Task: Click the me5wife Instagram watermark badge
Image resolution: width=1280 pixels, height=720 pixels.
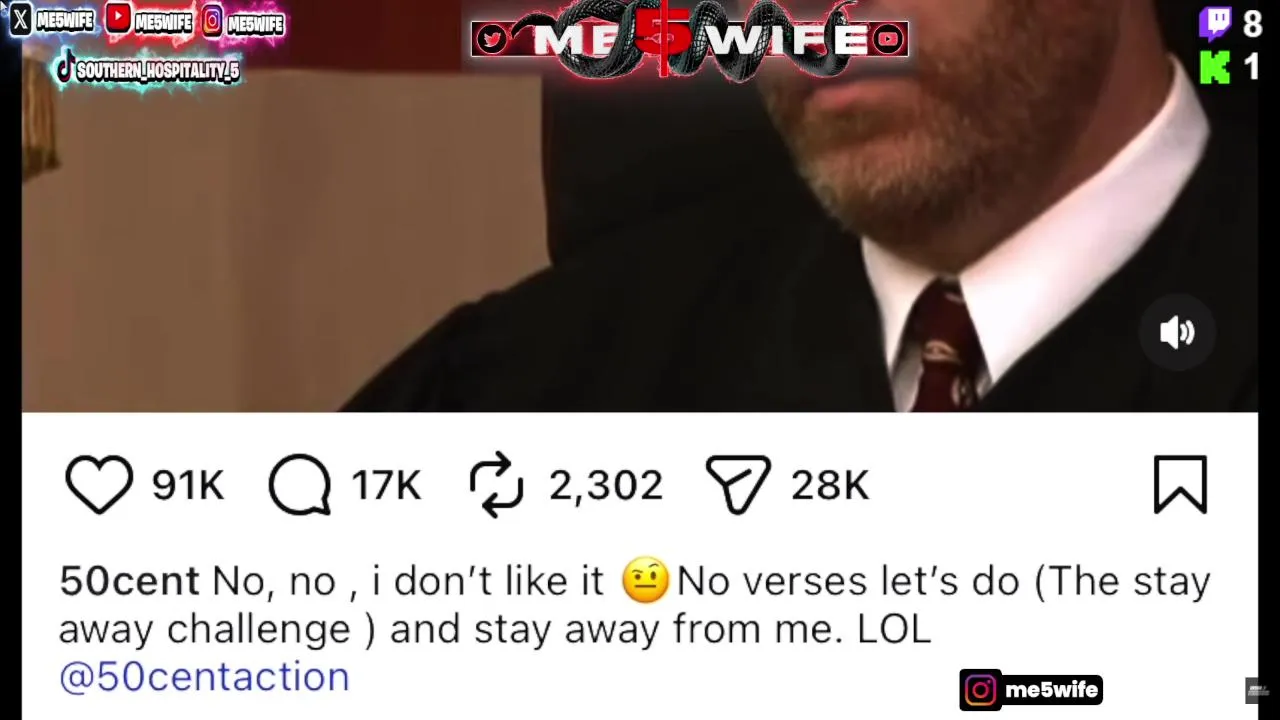Action: pyautogui.click(x=1031, y=690)
